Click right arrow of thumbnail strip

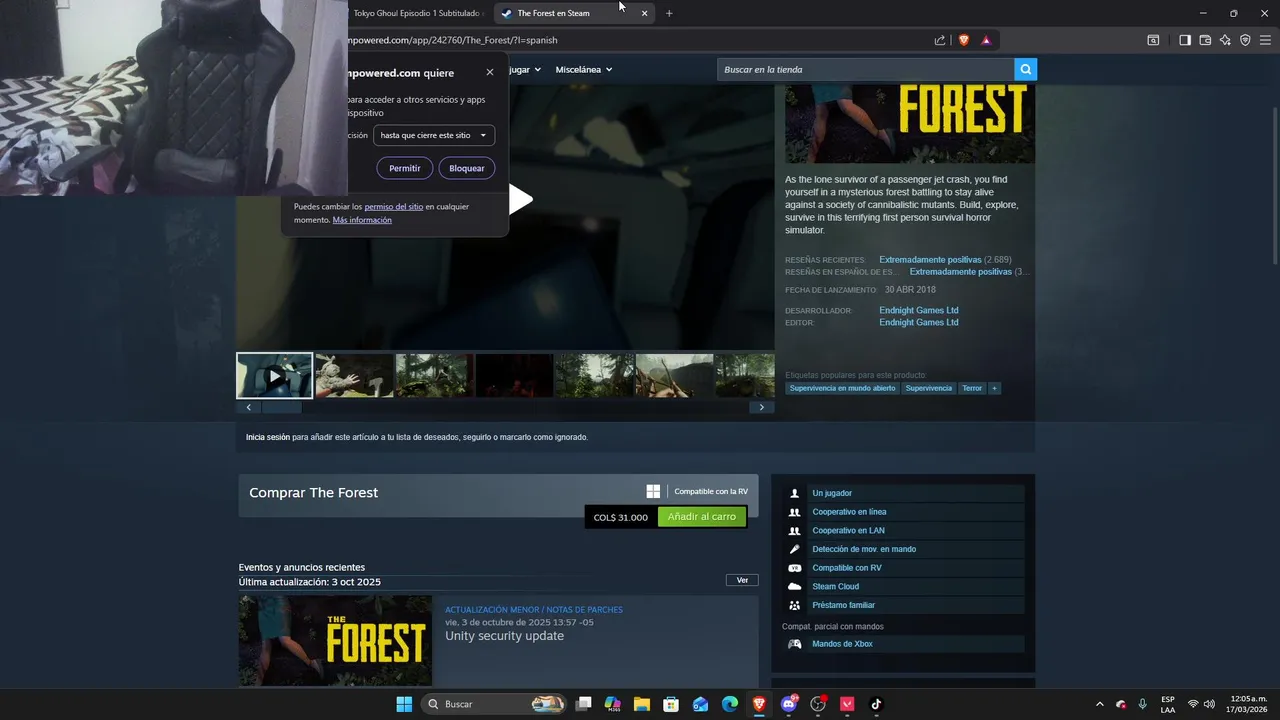click(762, 407)
